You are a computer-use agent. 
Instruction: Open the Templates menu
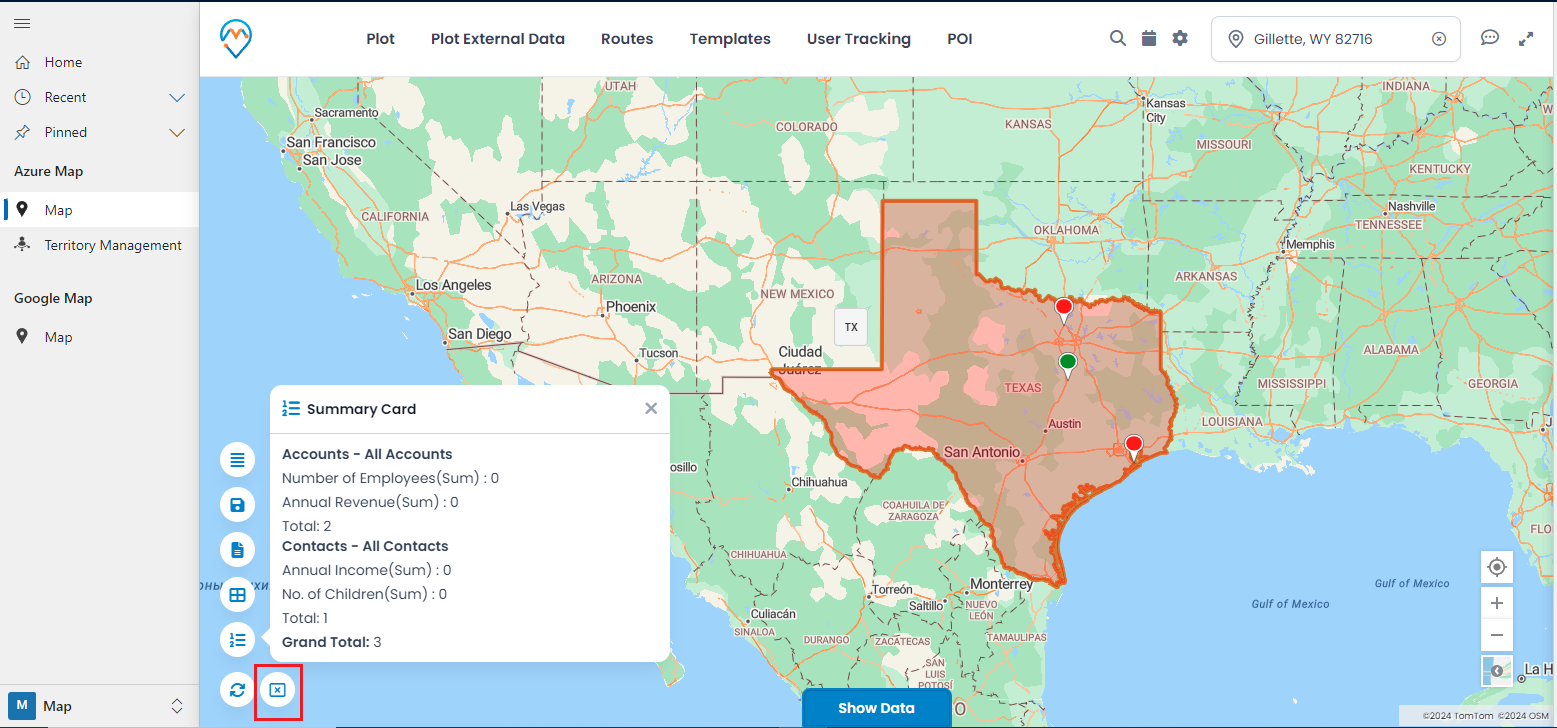[x=730, y=39]
